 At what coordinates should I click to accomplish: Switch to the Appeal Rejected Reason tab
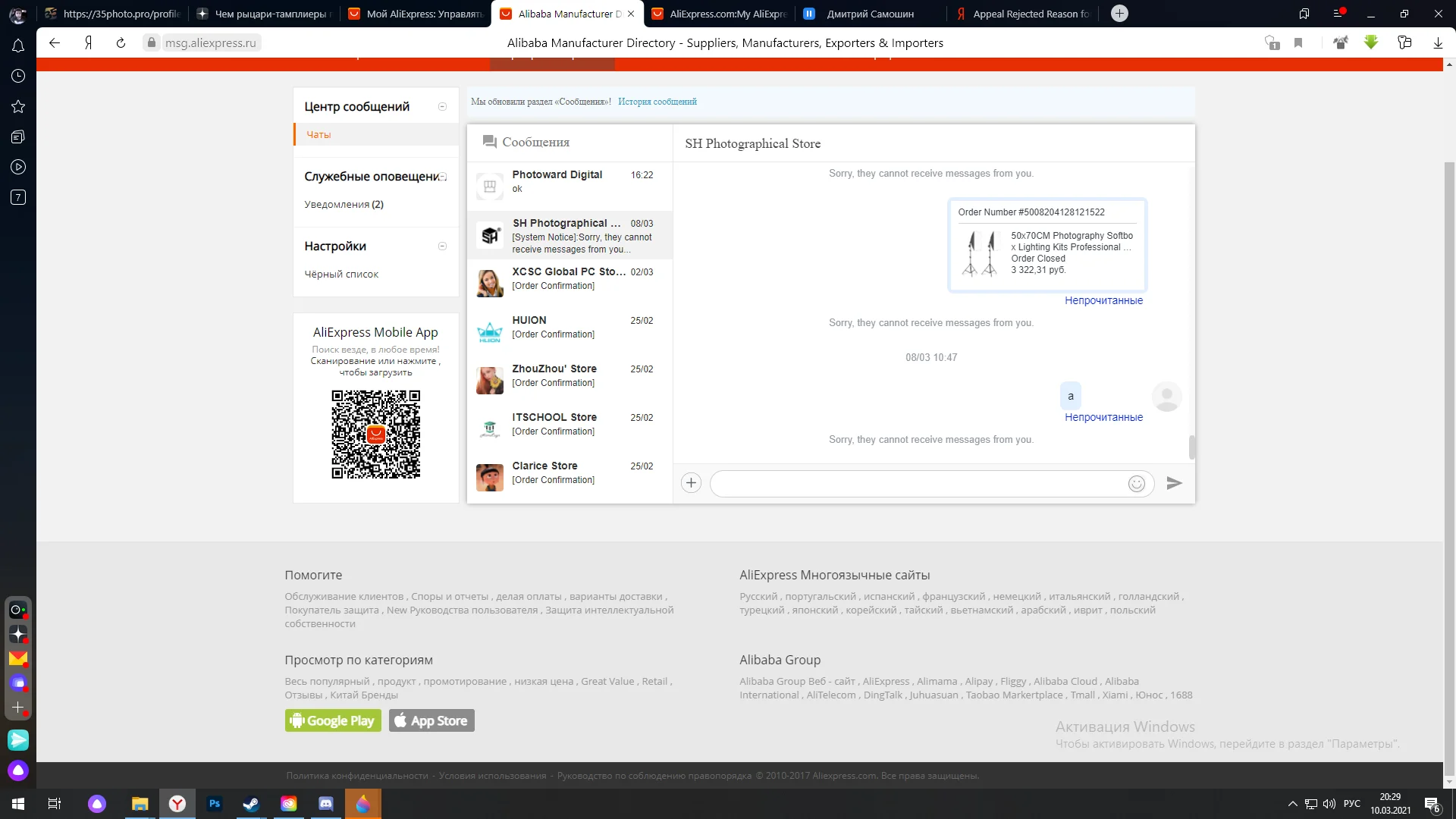click(x=1024, y=14)
